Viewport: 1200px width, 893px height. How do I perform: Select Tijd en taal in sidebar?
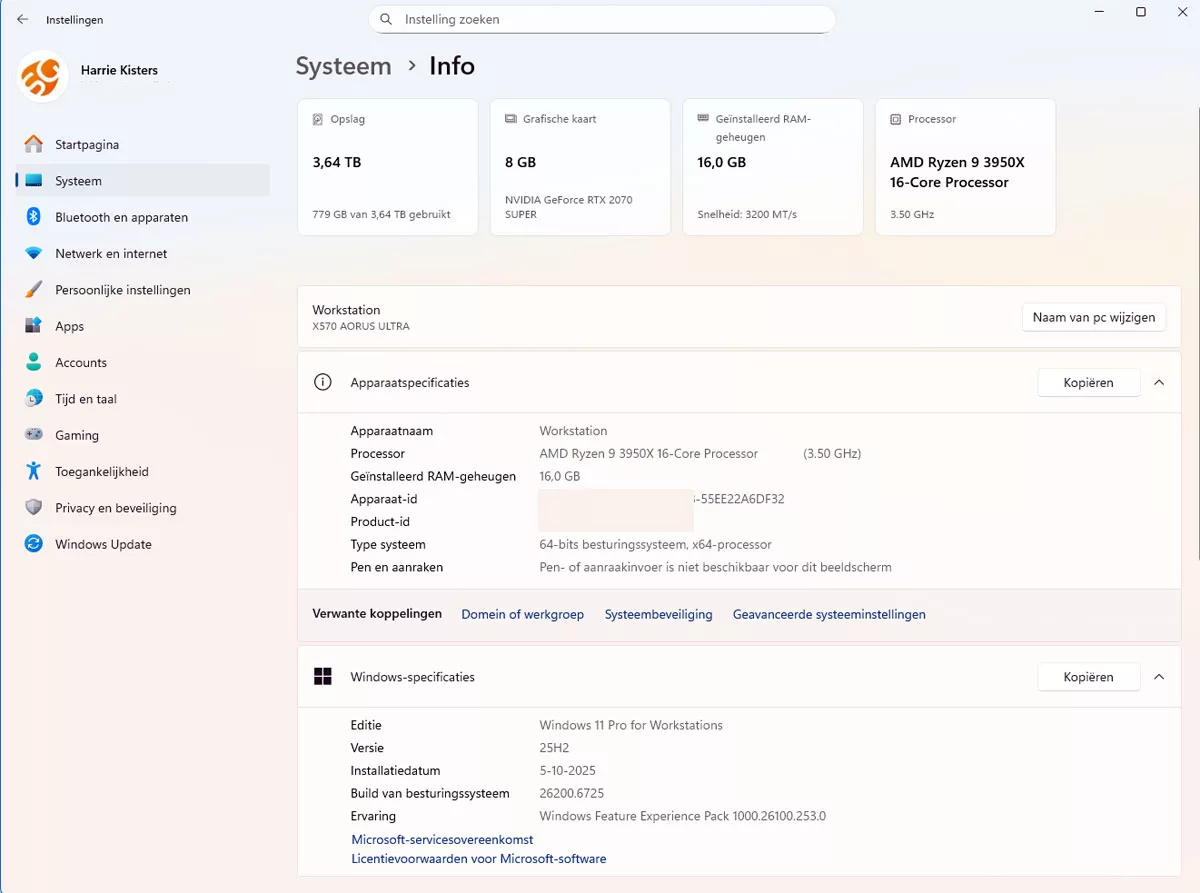[x=86, y=399]
